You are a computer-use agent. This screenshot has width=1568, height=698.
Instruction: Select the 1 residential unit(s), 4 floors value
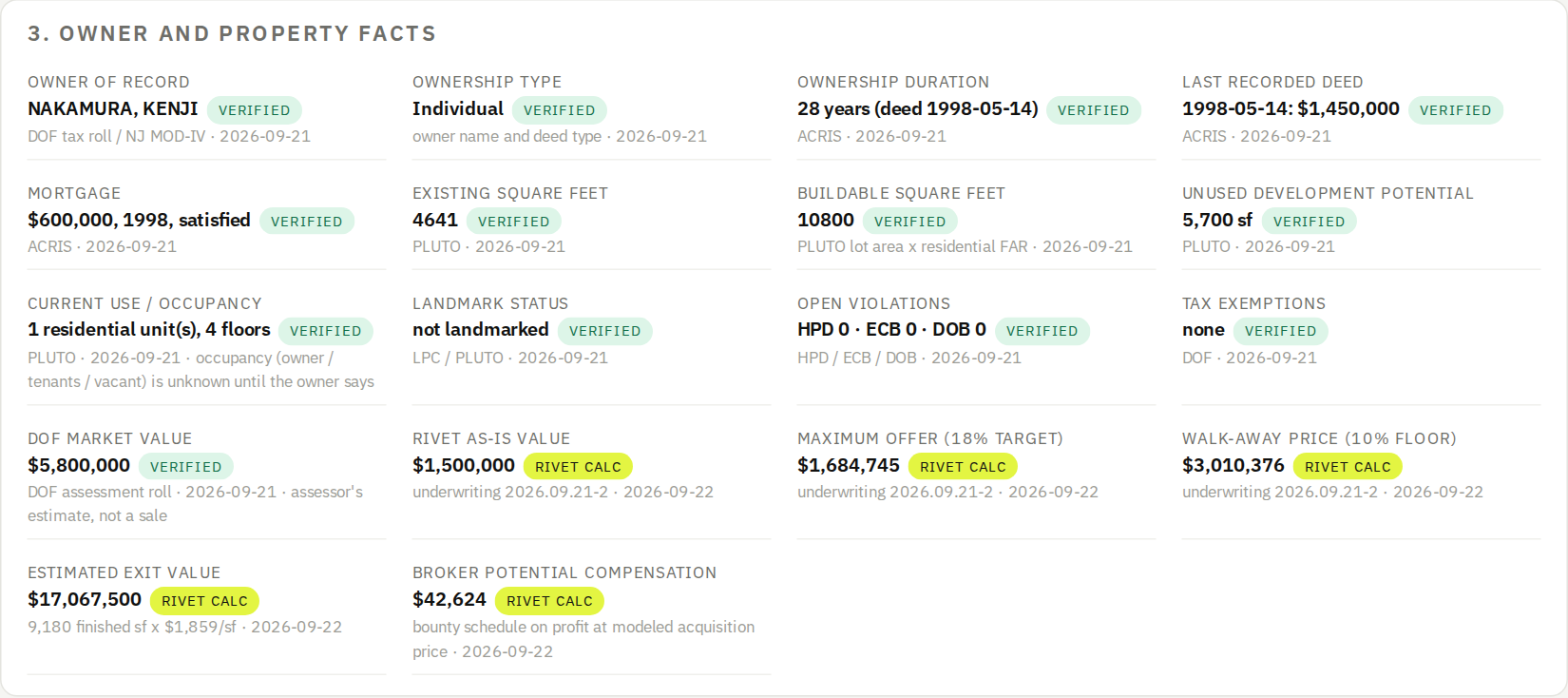coord(149,330)
